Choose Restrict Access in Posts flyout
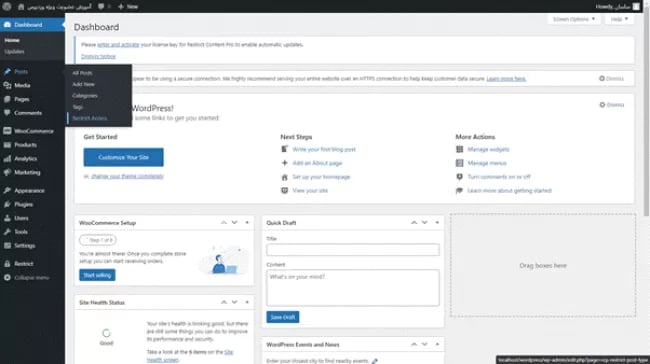Viewport: 650px width, 364px height. click(x=90, y=118)
